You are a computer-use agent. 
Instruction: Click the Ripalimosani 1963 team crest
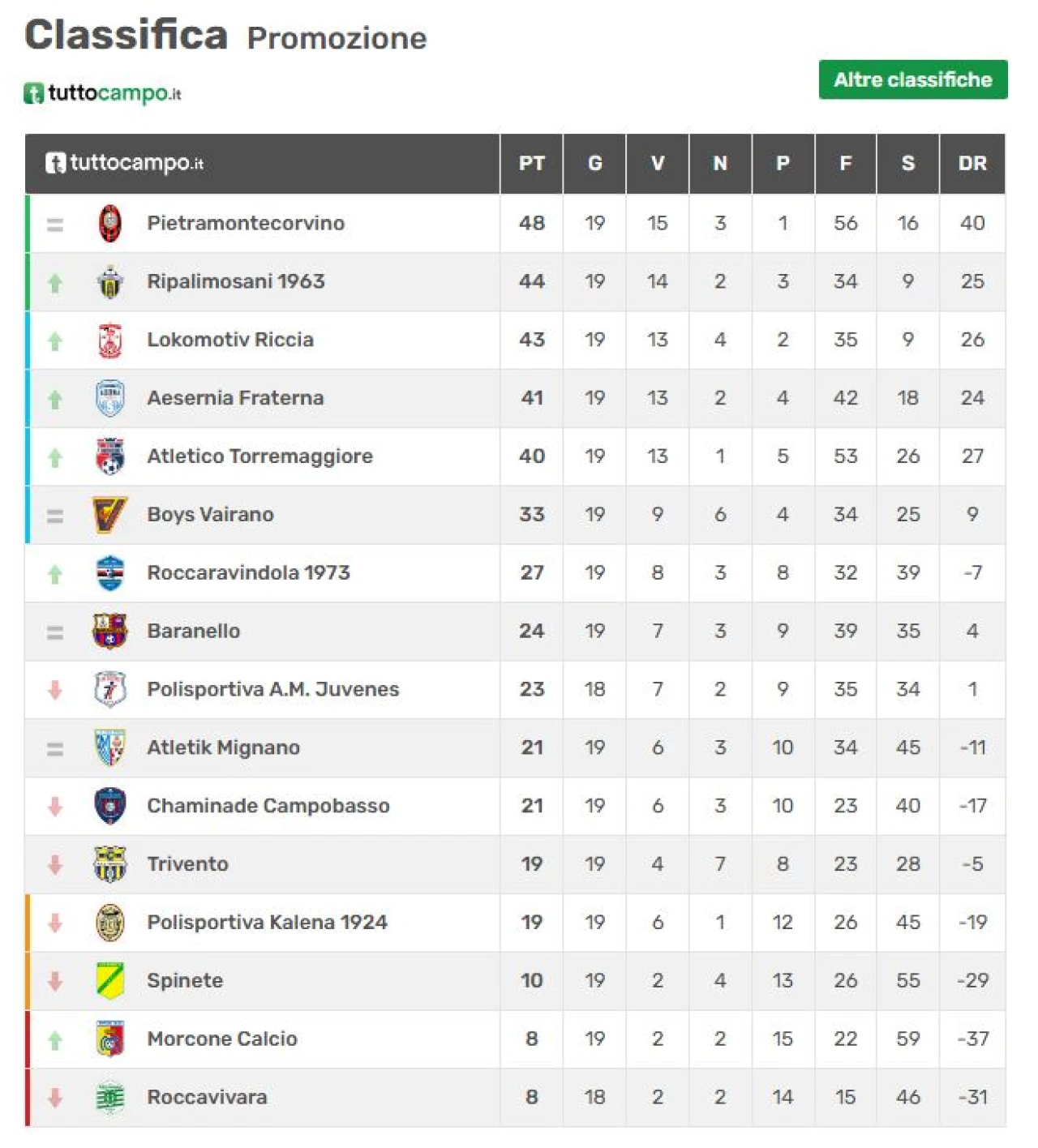[x=110, y=282]
